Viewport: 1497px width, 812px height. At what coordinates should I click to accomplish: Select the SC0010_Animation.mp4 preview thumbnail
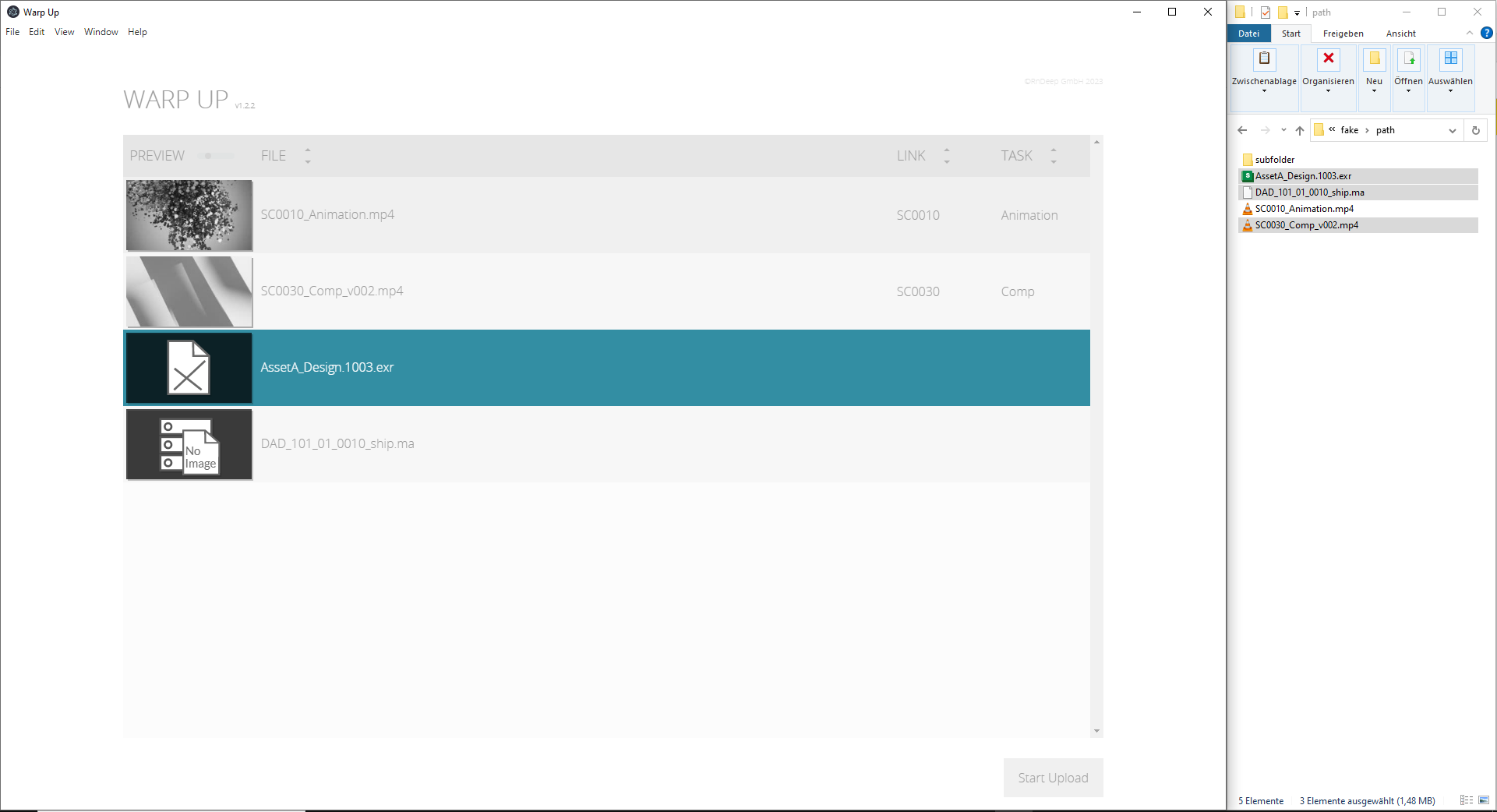click(189, 215)
